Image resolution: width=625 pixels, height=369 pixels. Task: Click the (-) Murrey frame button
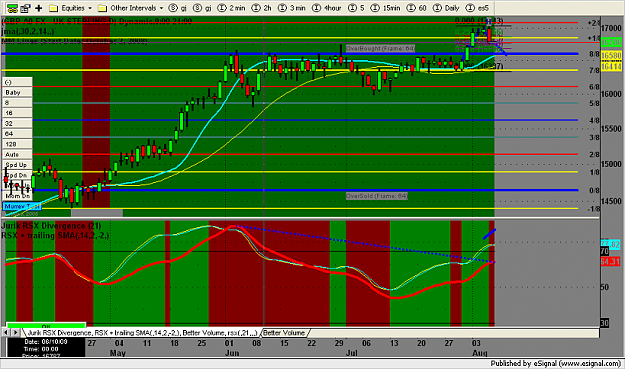point(17,82)
